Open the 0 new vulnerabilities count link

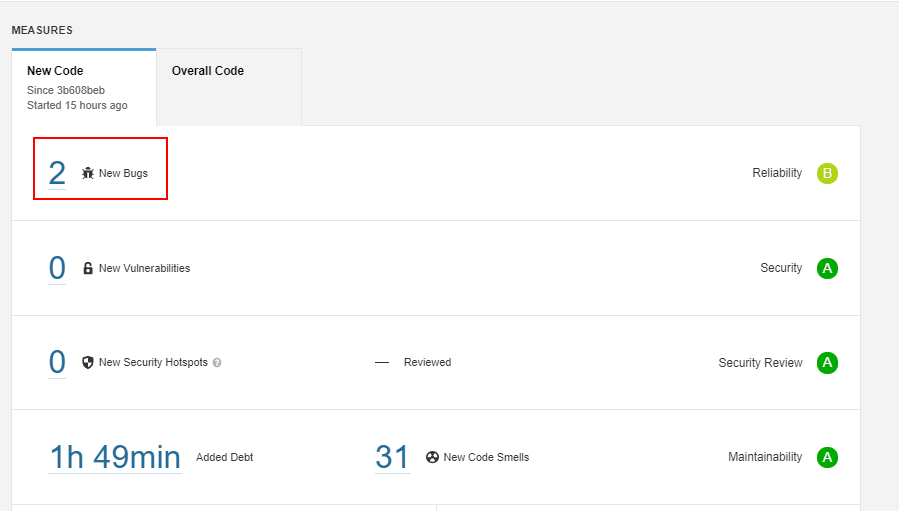57,268
